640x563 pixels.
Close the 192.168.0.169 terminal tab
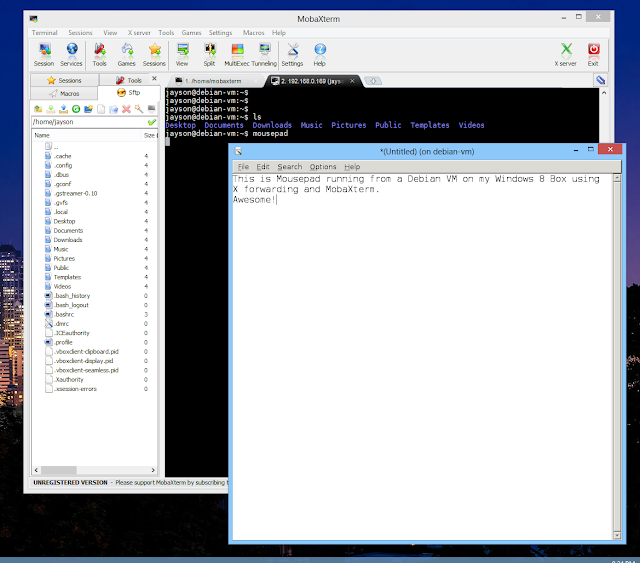tap(352, 81)
